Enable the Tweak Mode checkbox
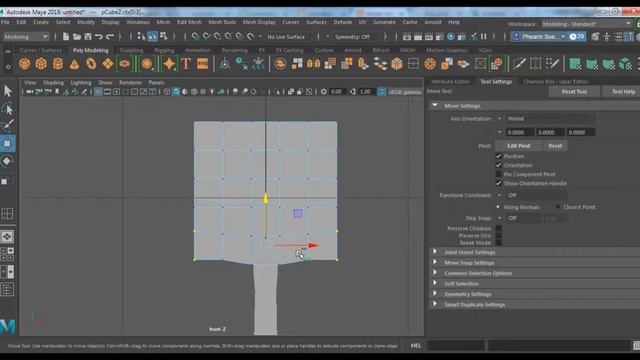The height and width of the screenshot is (360, 640). click(498, 242)
